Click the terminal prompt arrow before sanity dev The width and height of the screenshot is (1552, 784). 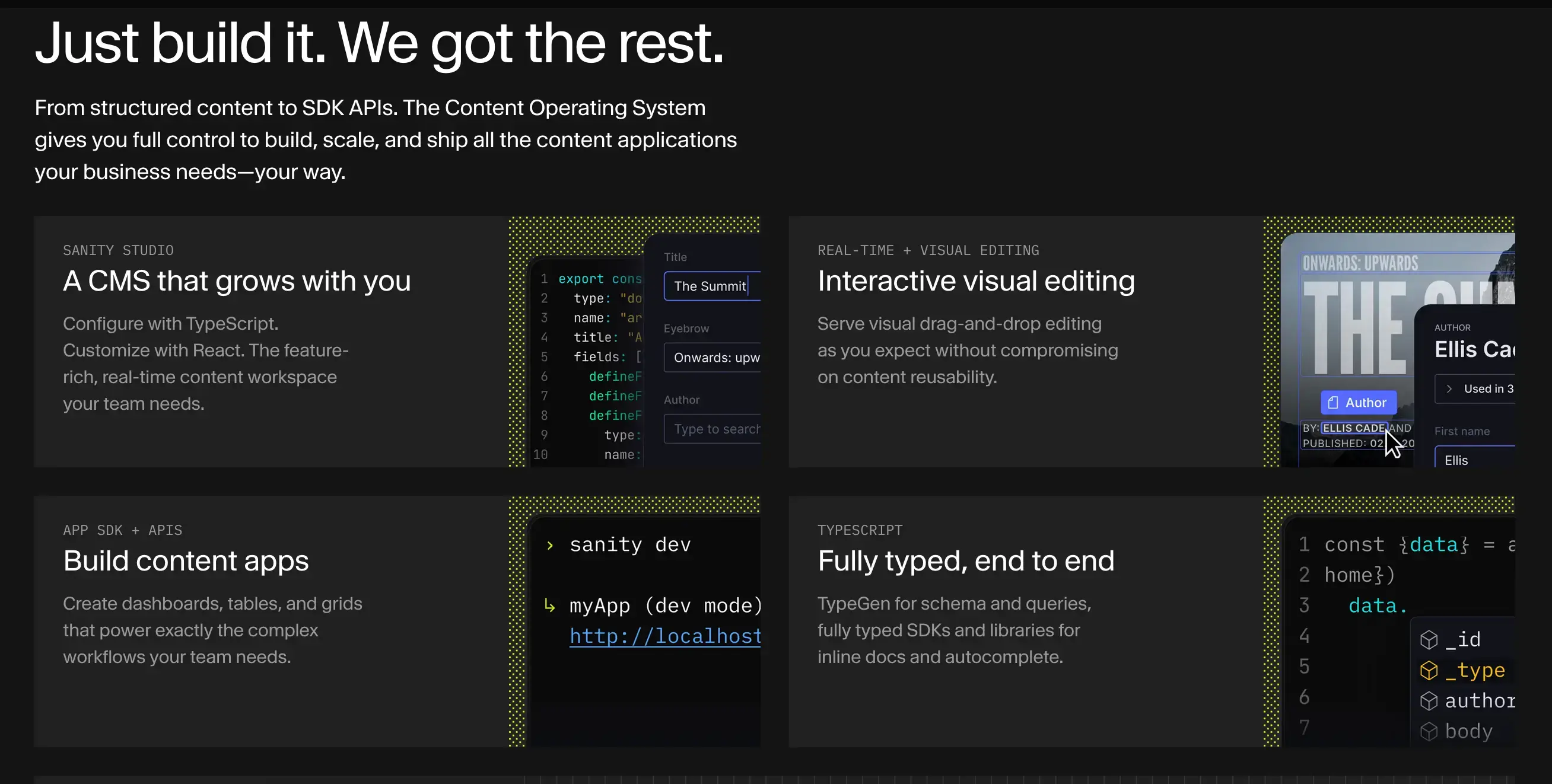549,546
